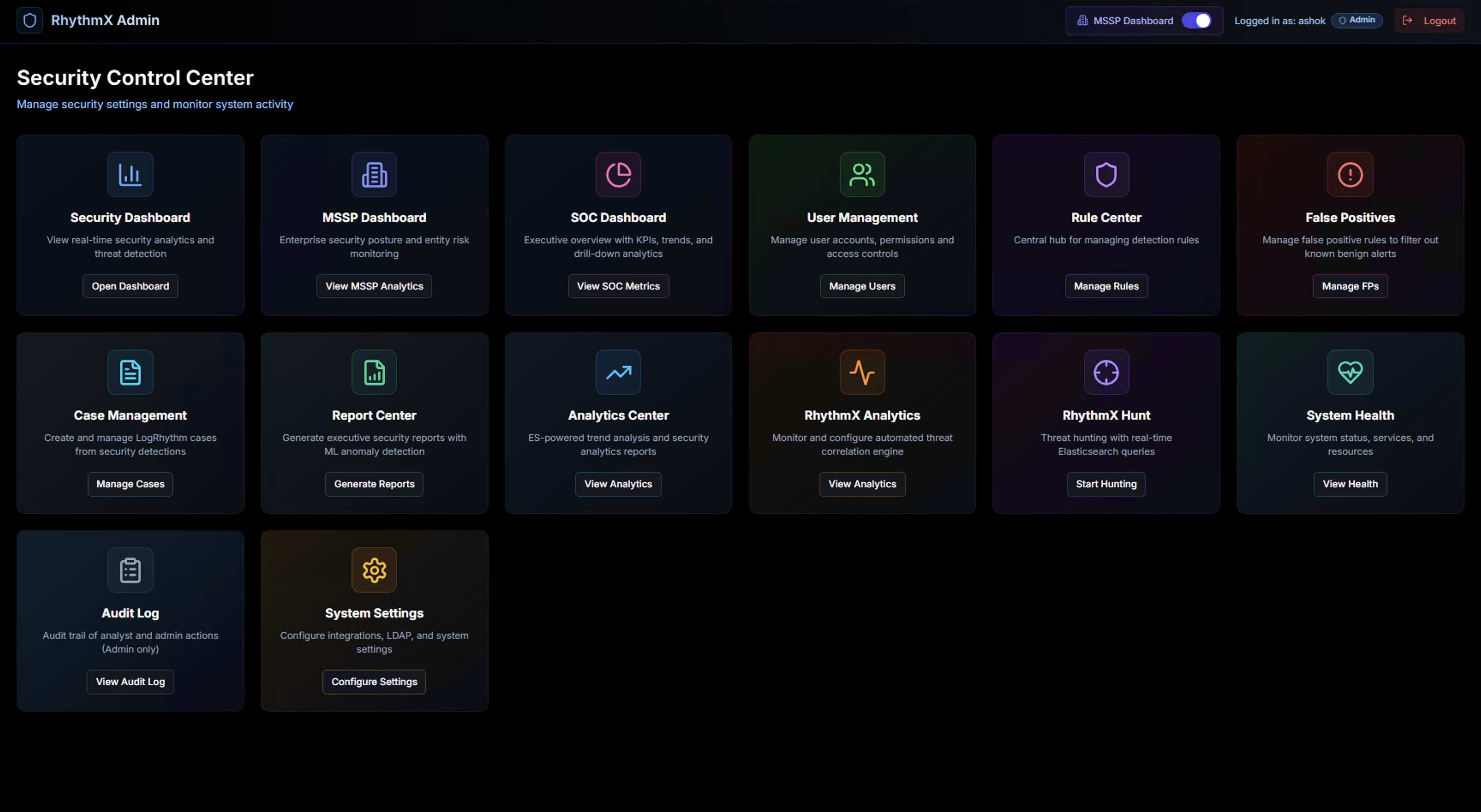Screen dimensions: 1481x812
Task: Click the Configure Settings button
Action: point(374,681)
